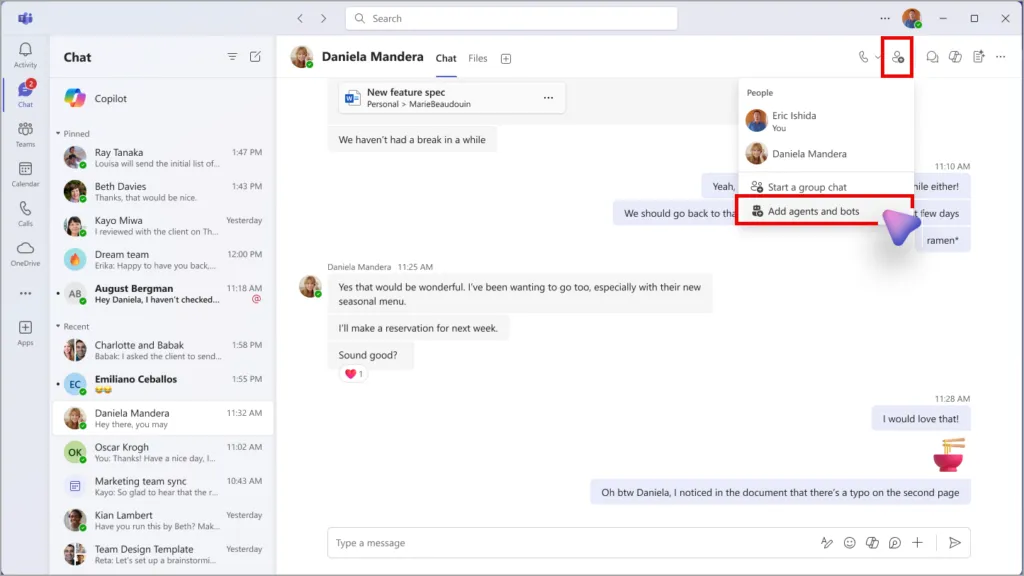The height and width of the screenshot is (576, 1024).
Task: Expand the call options dropdown chevron
Action: (878, 57)
